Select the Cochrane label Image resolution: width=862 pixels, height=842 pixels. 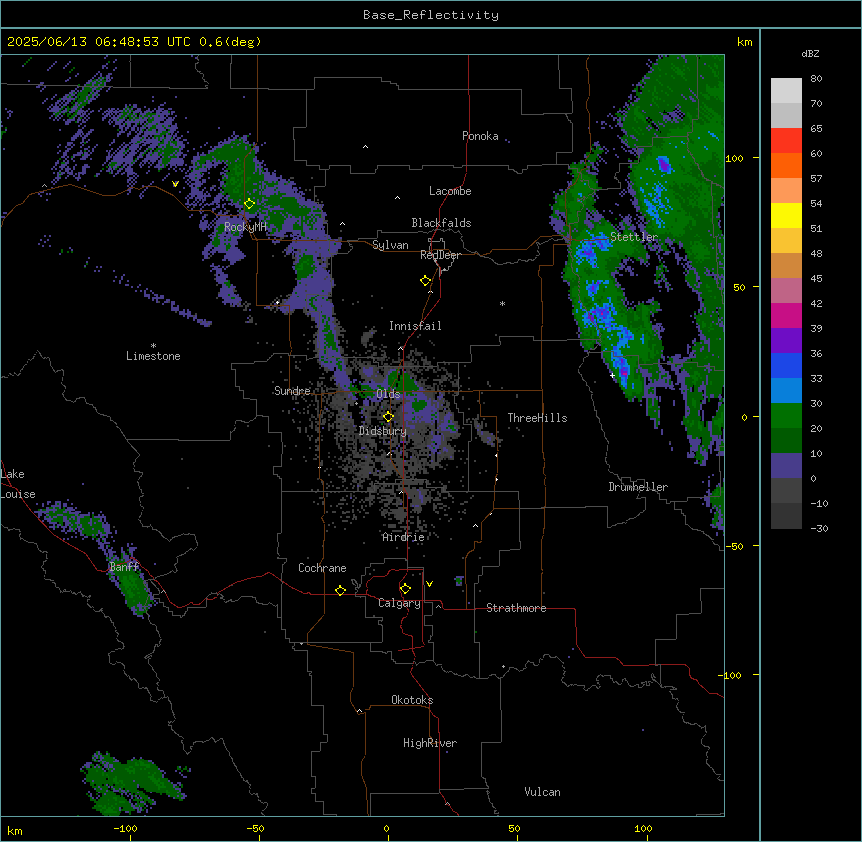(322, 568)
